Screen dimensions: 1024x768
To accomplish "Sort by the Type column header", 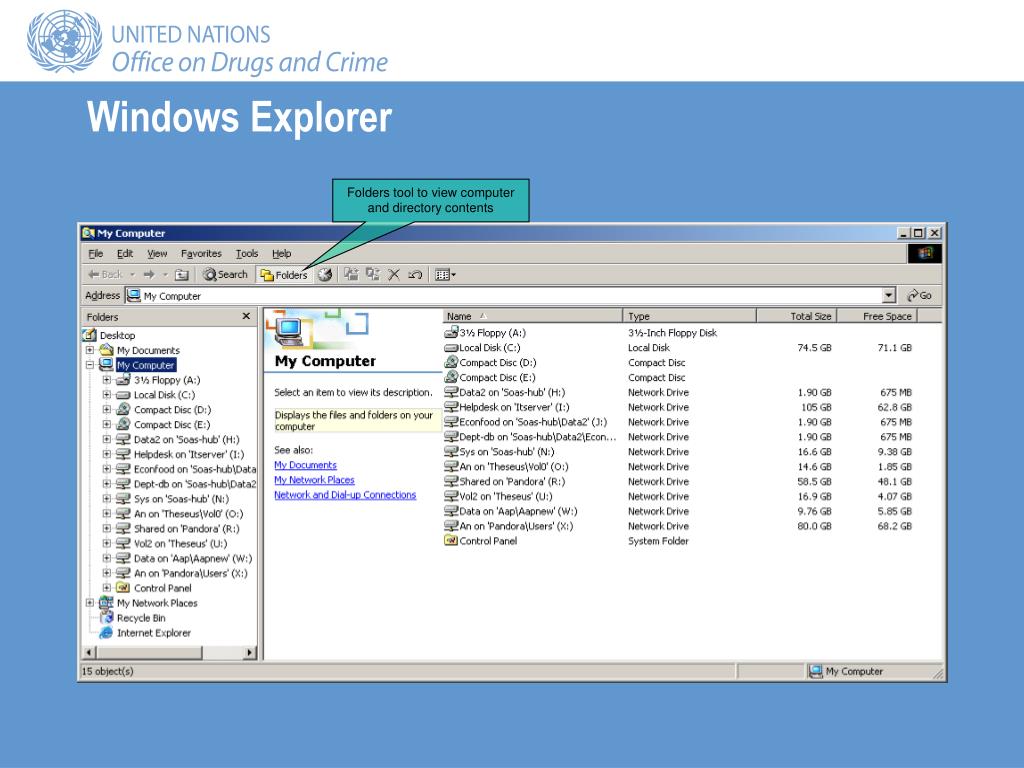I will 690,316.
